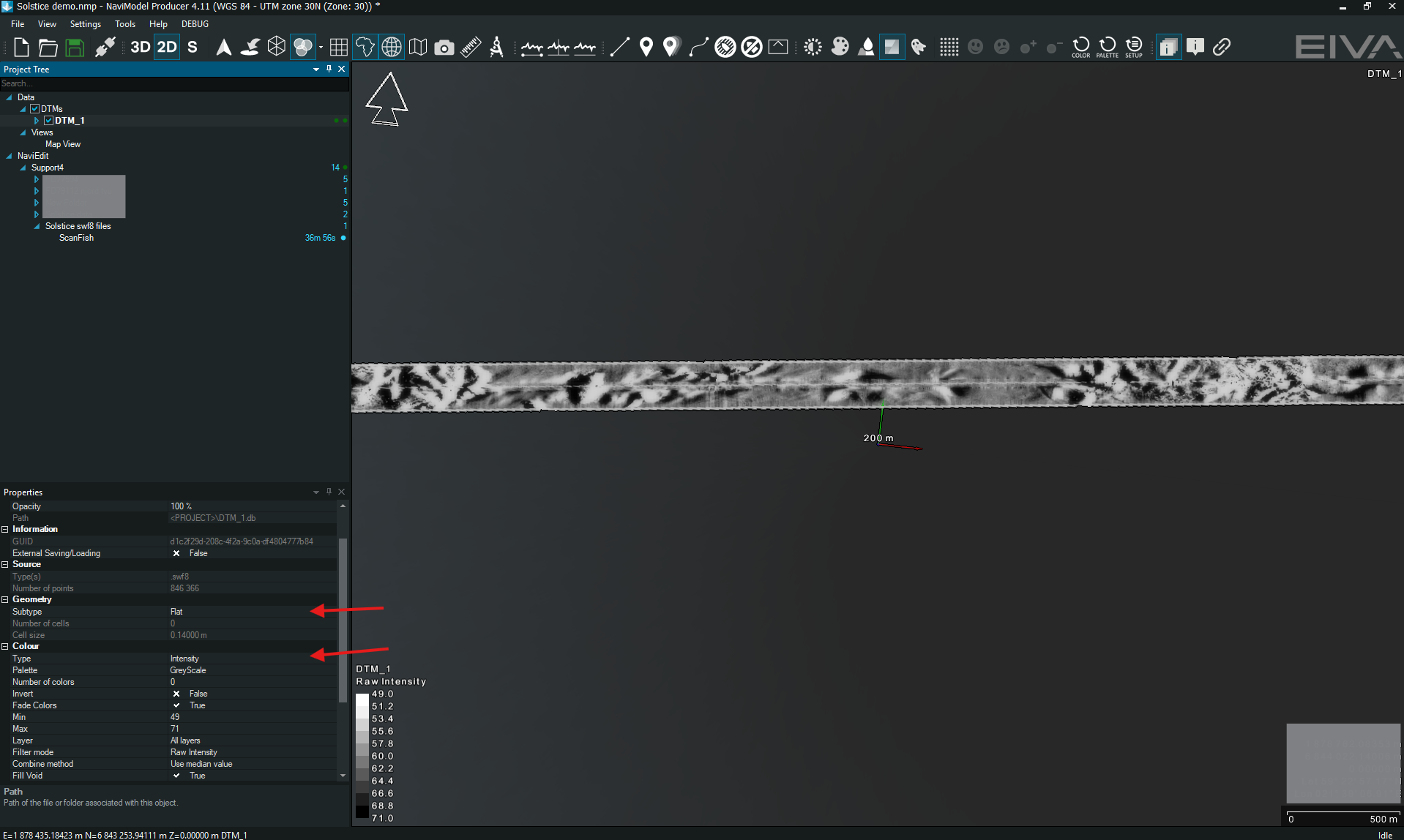The image size is (1404, 840).
Task: Reset PALETTE button in toolbar
Action: (1108, 48)
